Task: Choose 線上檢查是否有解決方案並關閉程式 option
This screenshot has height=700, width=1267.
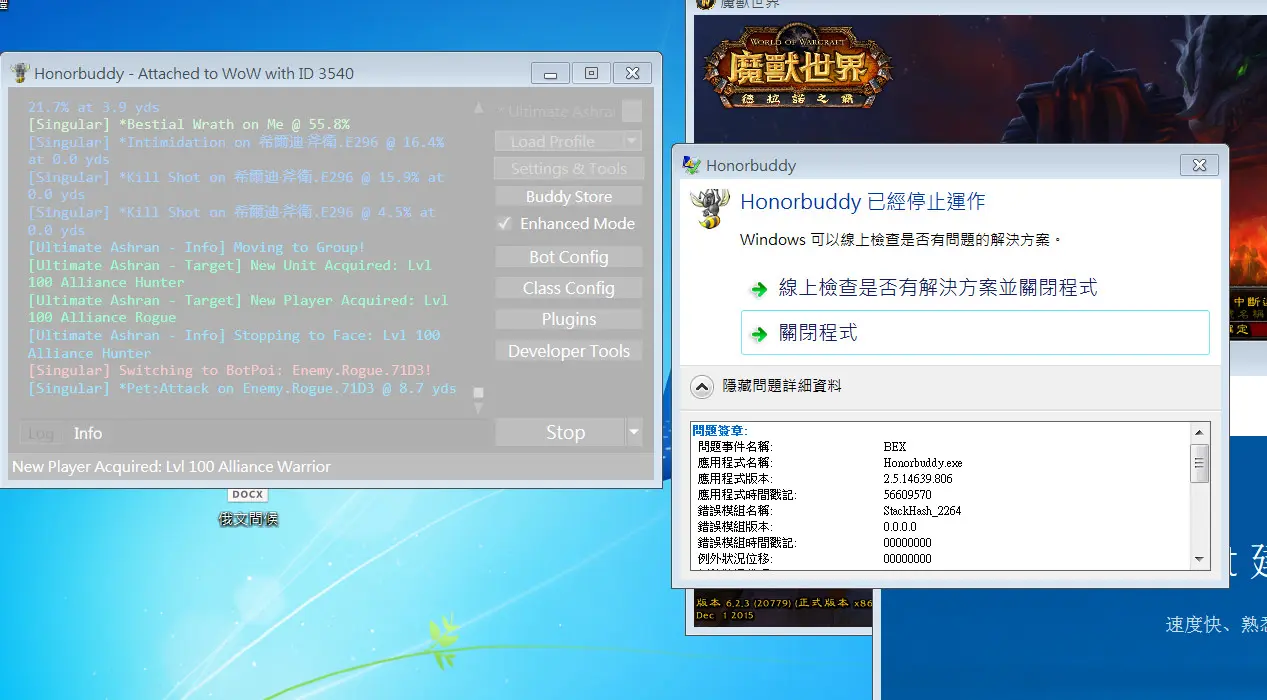Action: click(975, 289)
